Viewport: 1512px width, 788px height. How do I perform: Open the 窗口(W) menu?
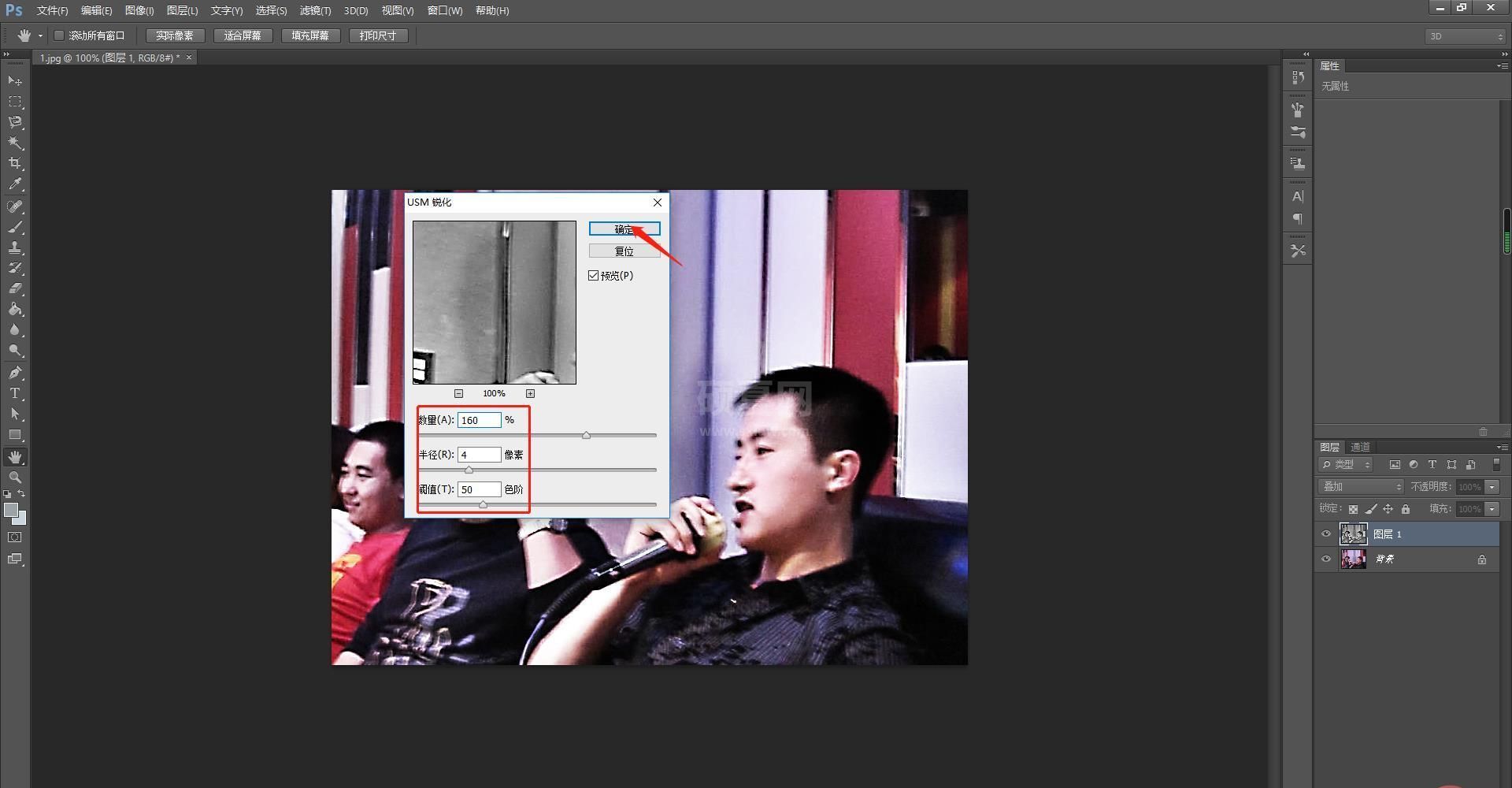(445, 10)
